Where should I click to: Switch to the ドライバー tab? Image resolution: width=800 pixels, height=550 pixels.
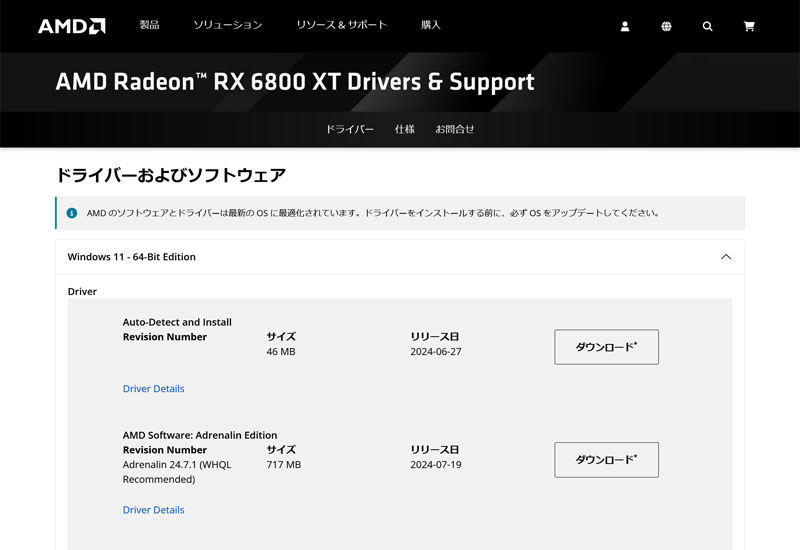[349, 129]
